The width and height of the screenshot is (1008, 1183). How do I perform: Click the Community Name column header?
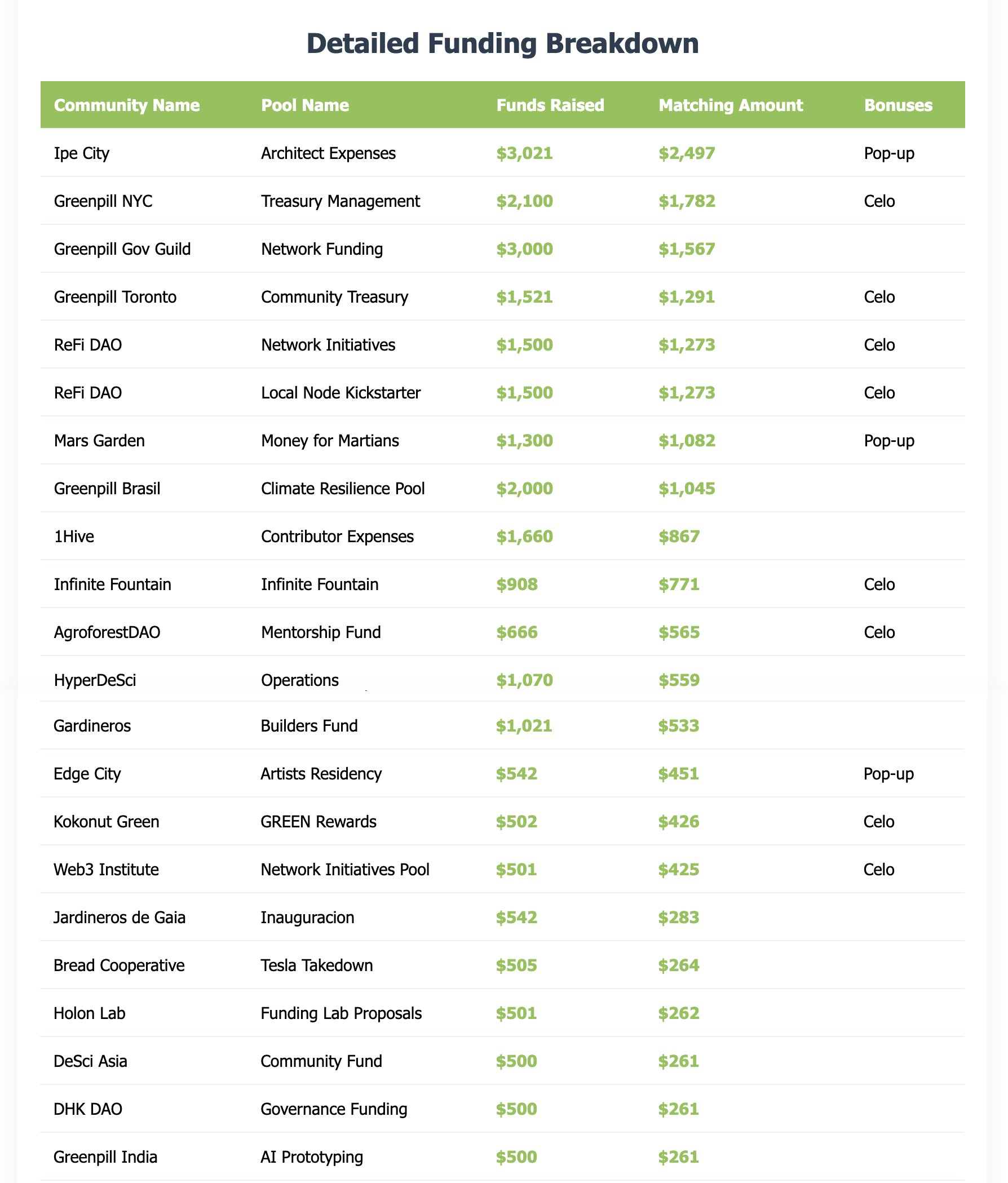pos(126,105)
